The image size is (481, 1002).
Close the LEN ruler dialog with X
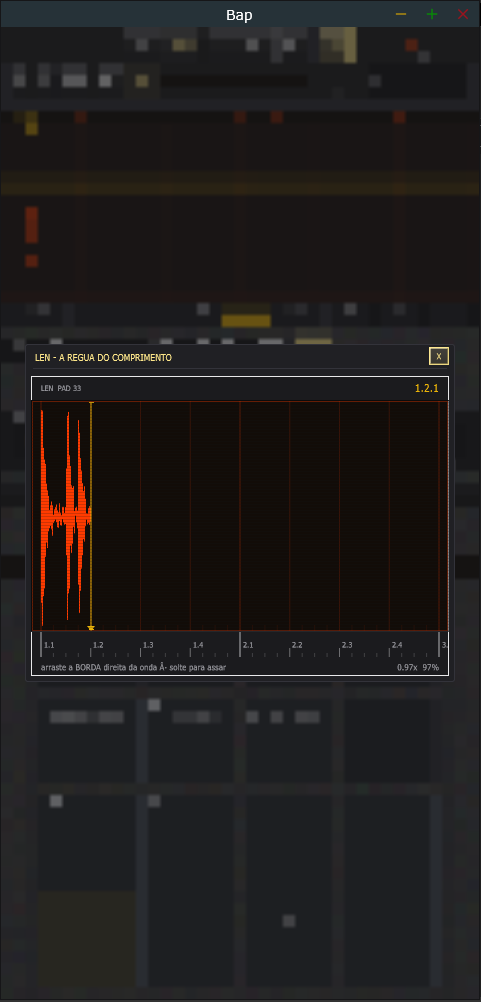pyautogui.click(x=438, y=357)
